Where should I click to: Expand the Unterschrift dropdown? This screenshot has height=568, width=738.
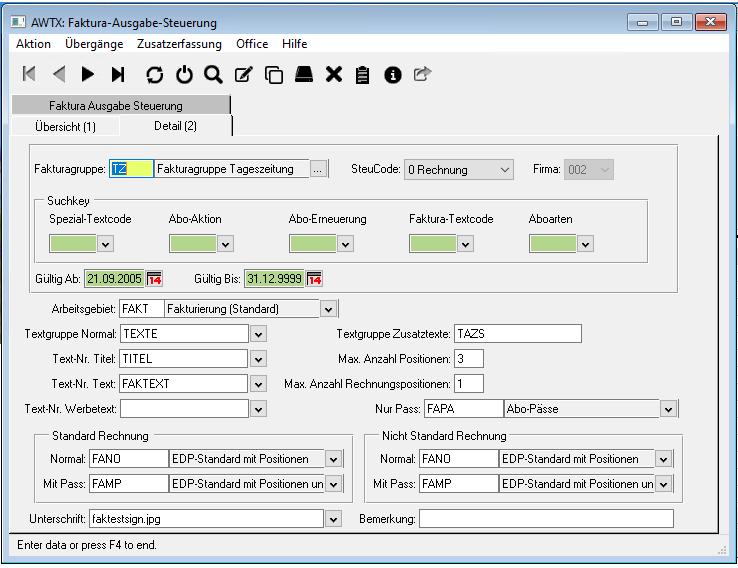coord(333,519)
